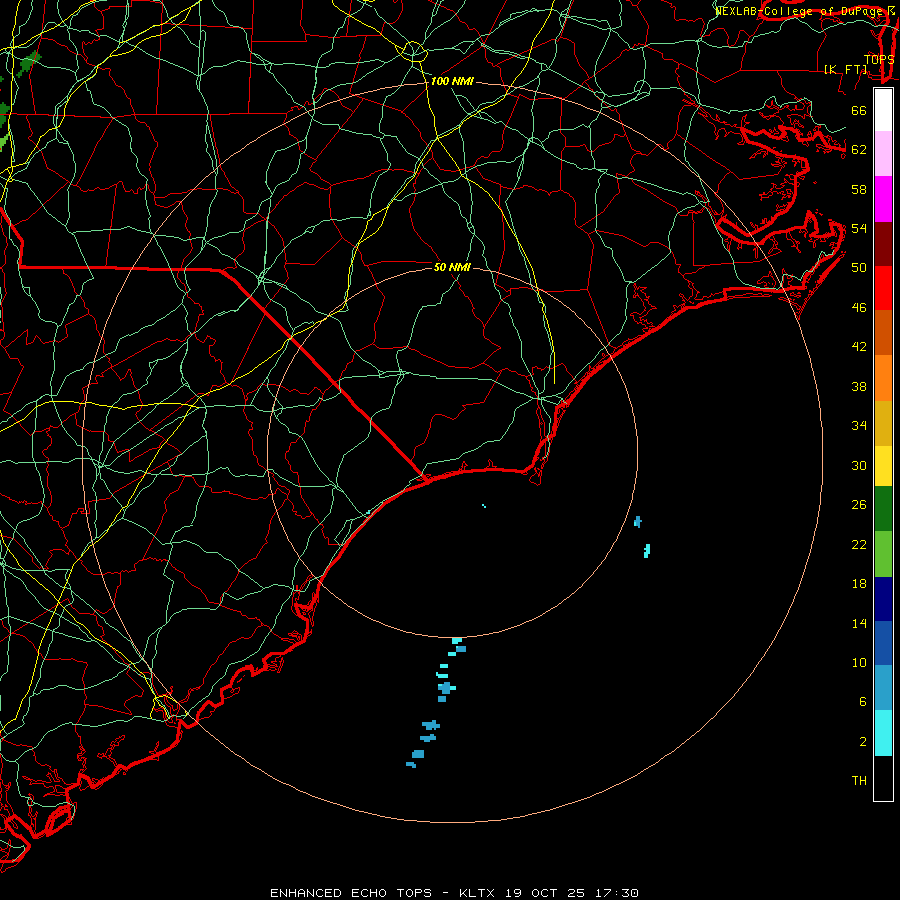Click the legend value '58'
Screen dimensions: 900x900
[859, 189]
